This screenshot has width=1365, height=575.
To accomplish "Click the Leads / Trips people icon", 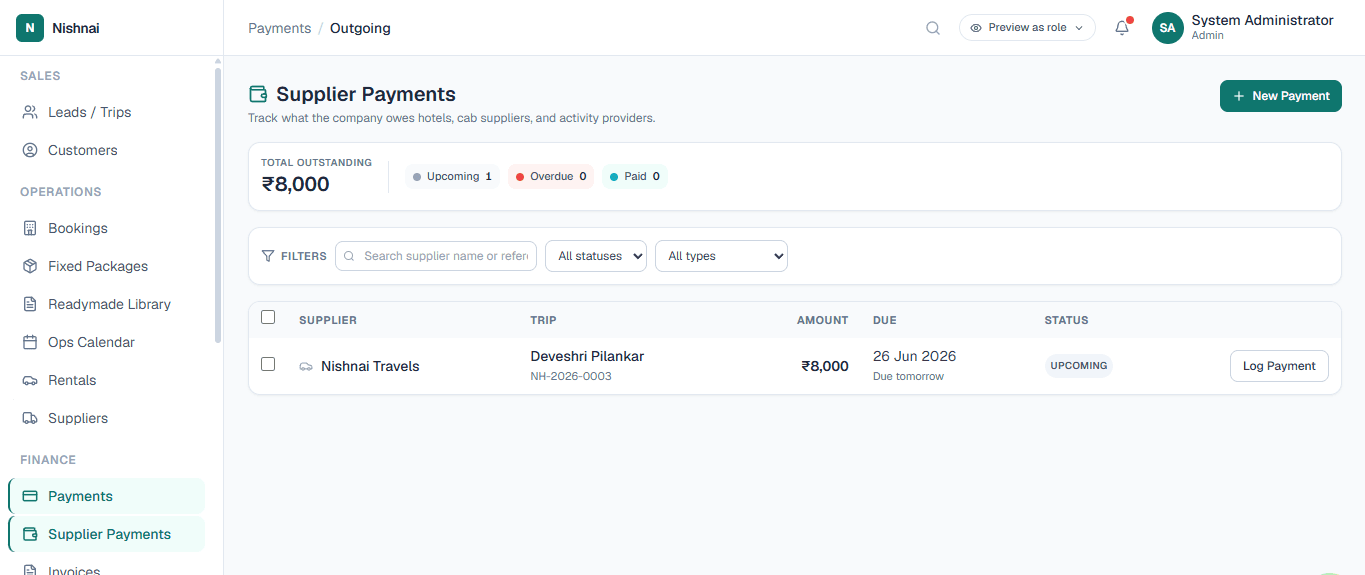I will (x=30, y=112).
